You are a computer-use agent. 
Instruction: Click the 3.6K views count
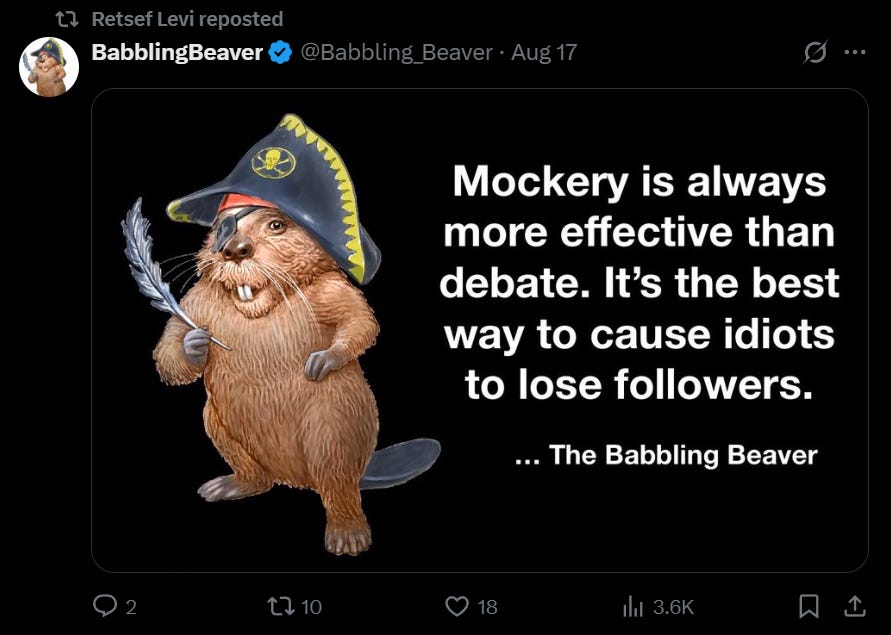673,608
